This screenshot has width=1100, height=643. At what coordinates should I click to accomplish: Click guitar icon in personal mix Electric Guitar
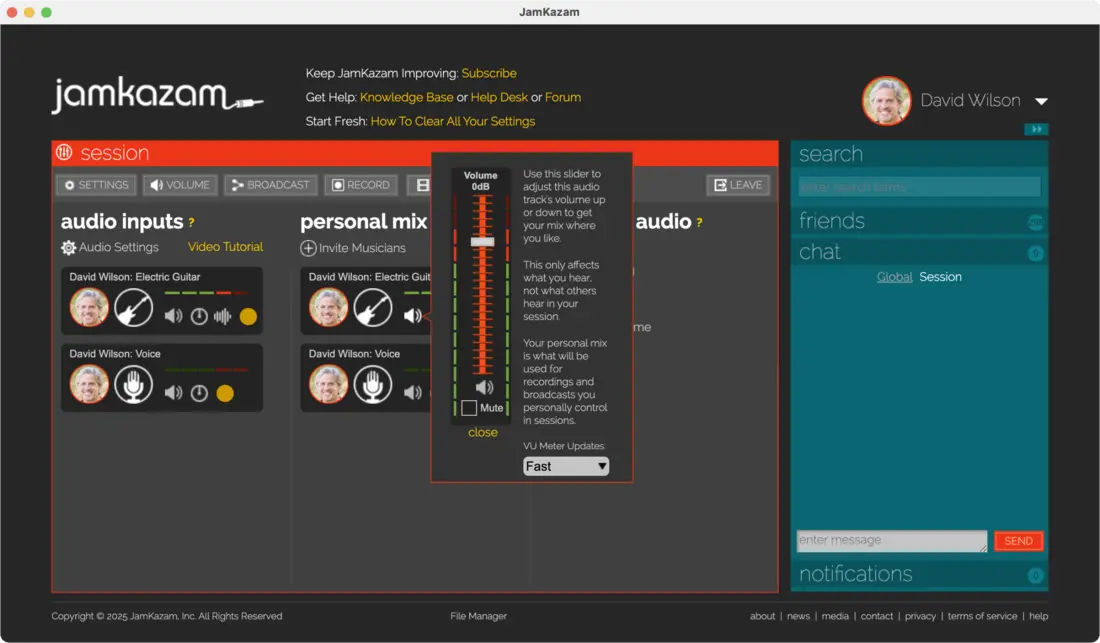tap(373, 308)
